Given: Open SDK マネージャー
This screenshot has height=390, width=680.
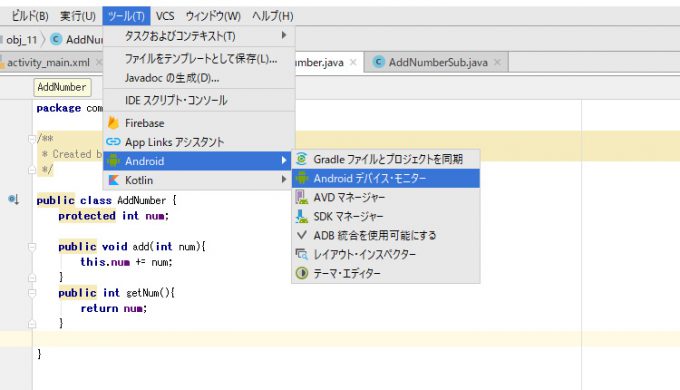Looking at the screenshot, I should point(386,216).
